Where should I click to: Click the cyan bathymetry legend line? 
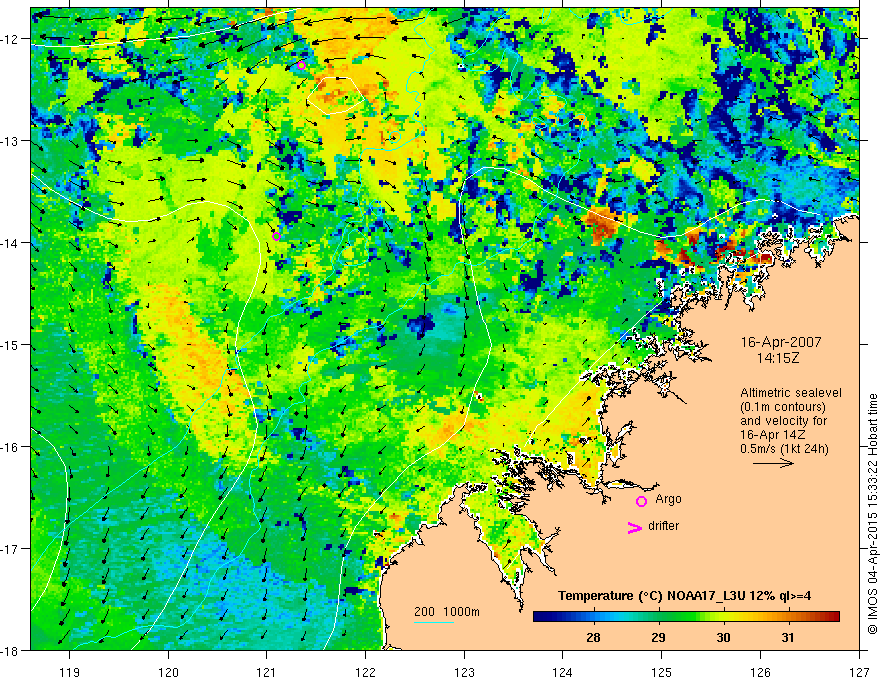click(x=434, y=622)
